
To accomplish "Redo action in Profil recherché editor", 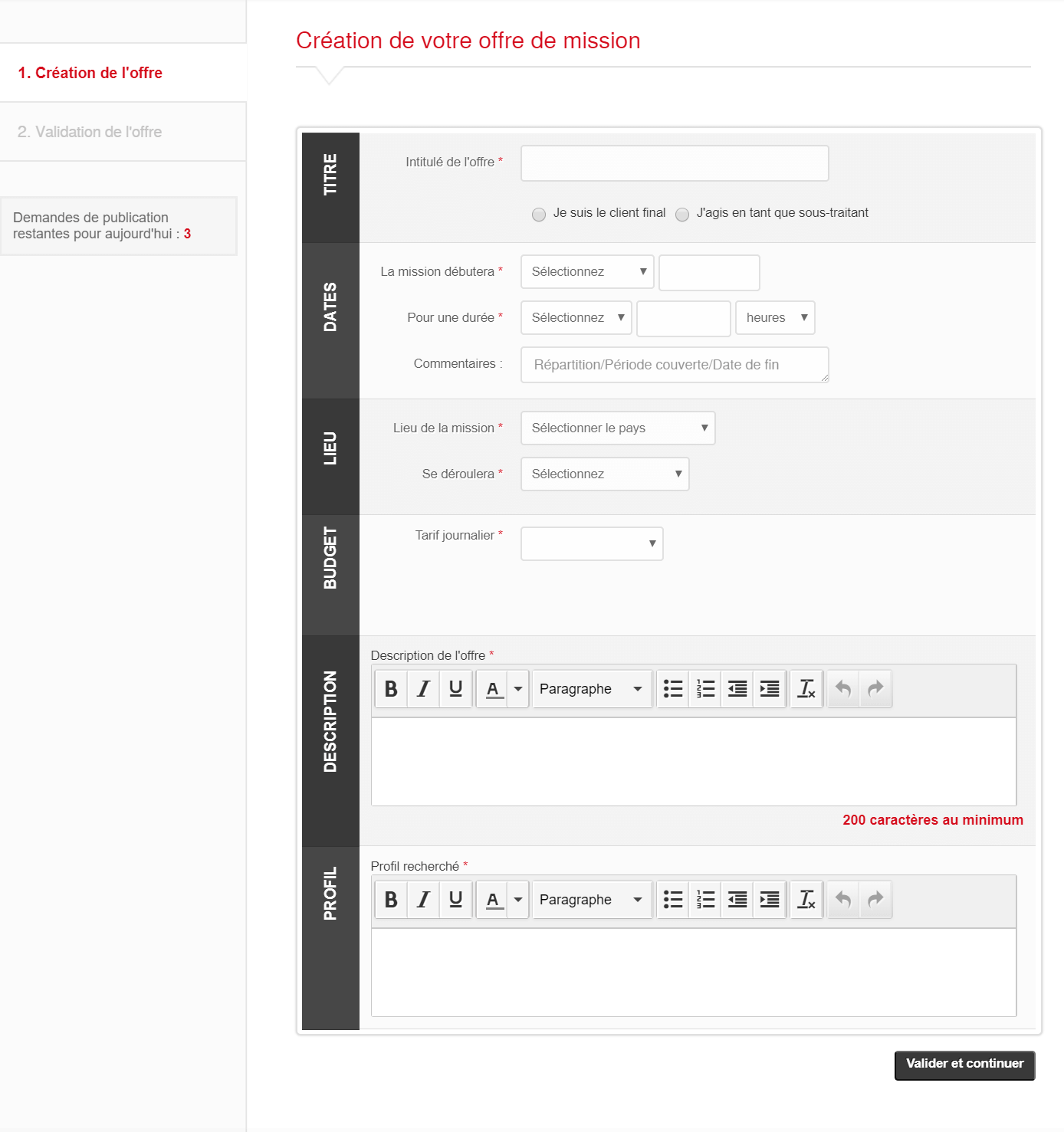I will point(875,900).
